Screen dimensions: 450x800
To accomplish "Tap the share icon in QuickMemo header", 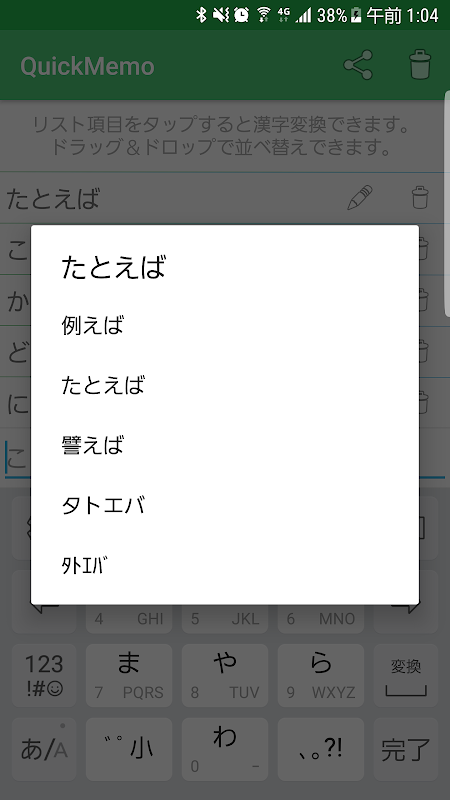I will pyautogui.click(x=358, y=65).
